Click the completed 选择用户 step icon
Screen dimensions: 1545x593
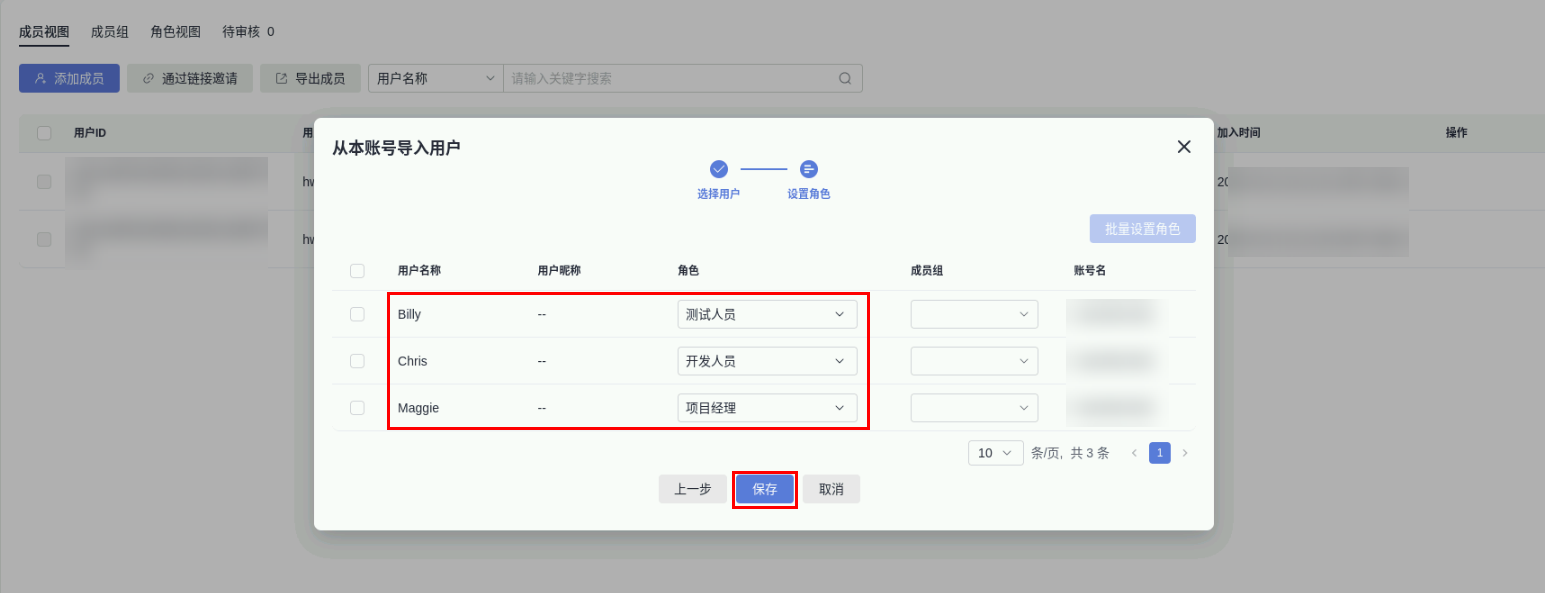click(718, 169)
